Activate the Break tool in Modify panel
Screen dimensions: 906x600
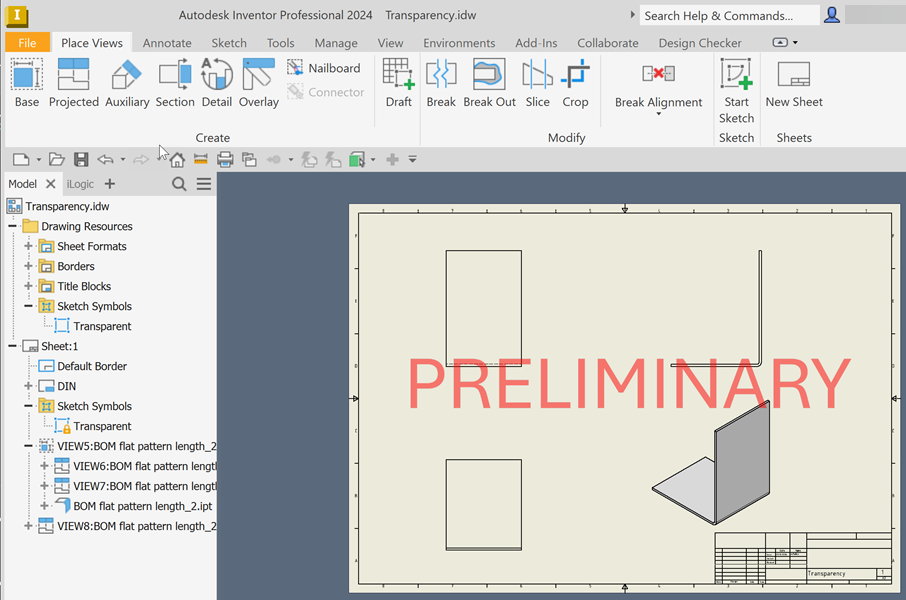441,85
